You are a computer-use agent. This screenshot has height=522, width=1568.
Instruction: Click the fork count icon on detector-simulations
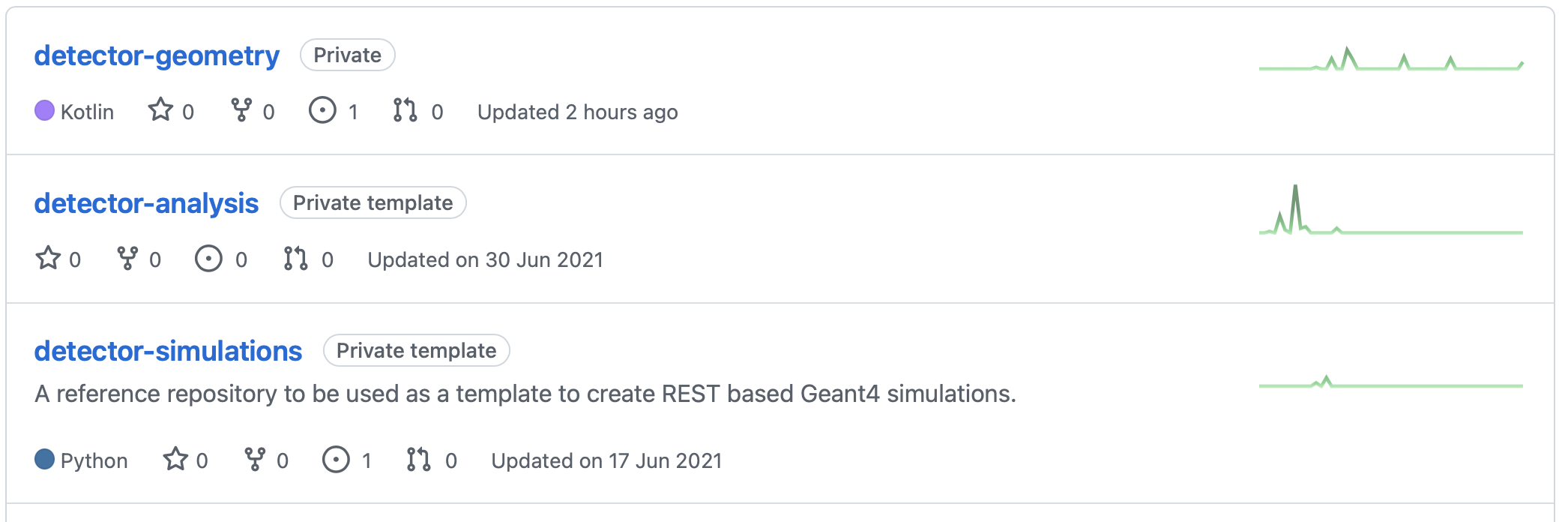point(257,460)
